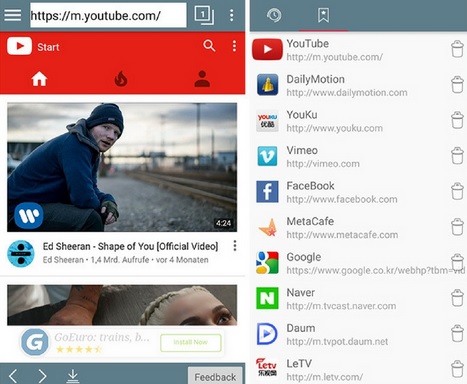Delete the FaceBook bookmark
467x384 pixels.
click(457, 191)
